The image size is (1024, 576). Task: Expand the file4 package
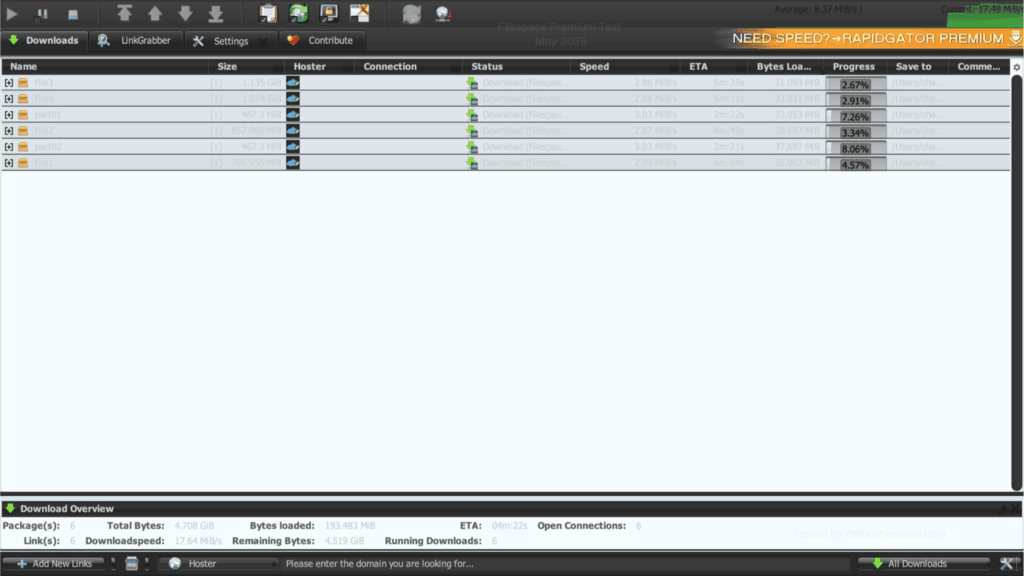[x=8, y=99]
